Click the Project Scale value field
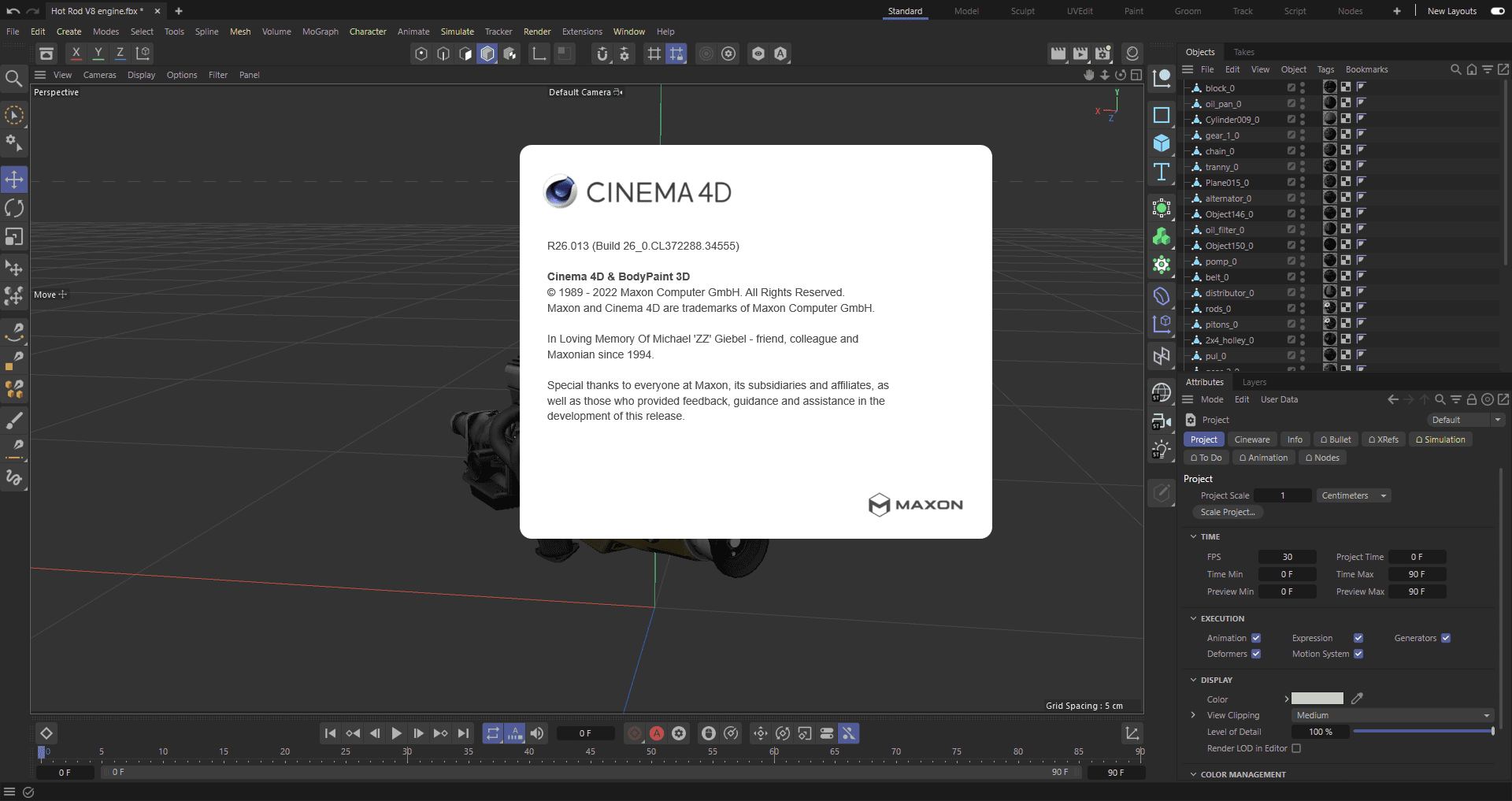This screenshot has height=801, width=1512. 1282,495
